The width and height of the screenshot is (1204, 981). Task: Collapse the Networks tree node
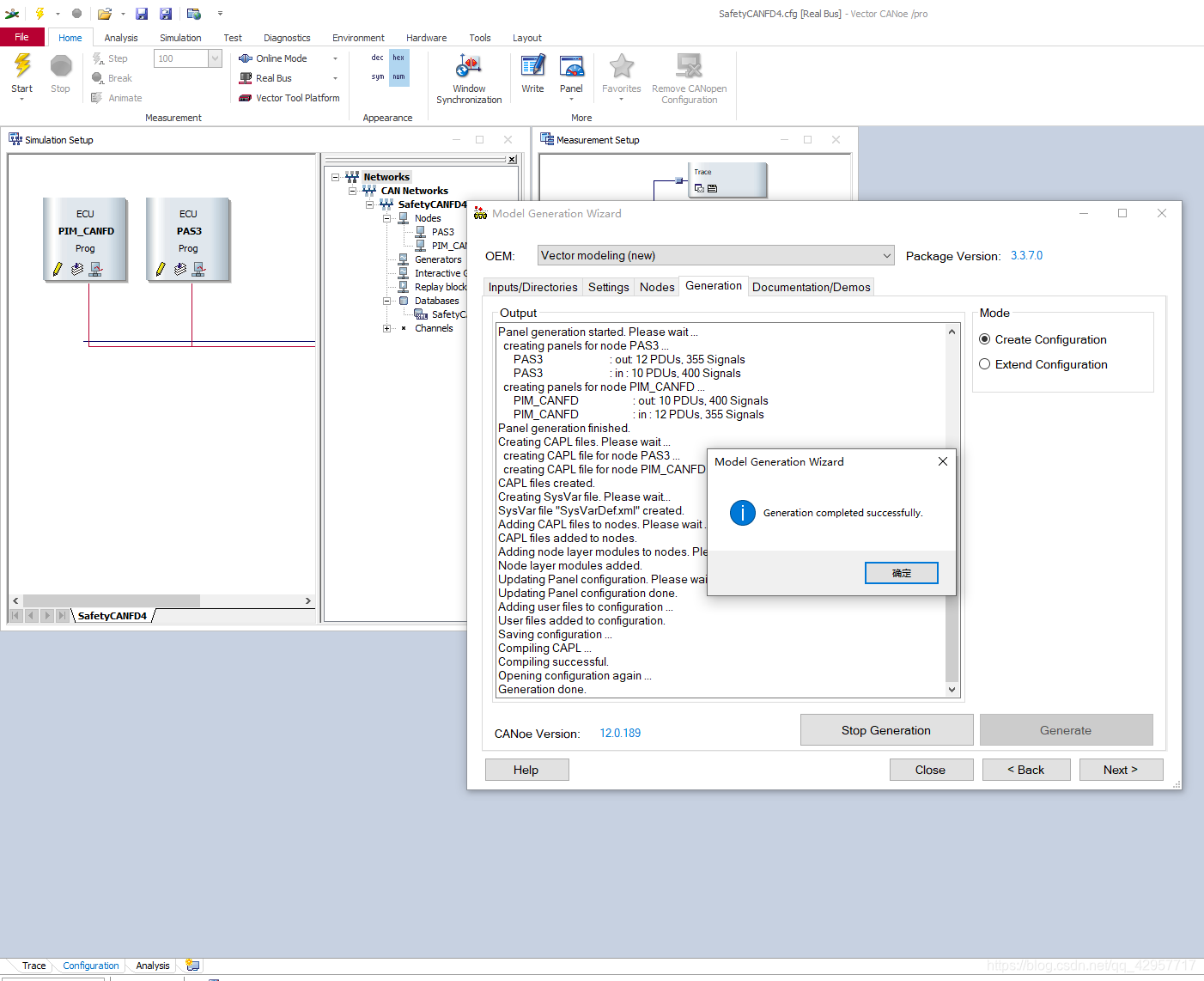click(x=336, y=177)
